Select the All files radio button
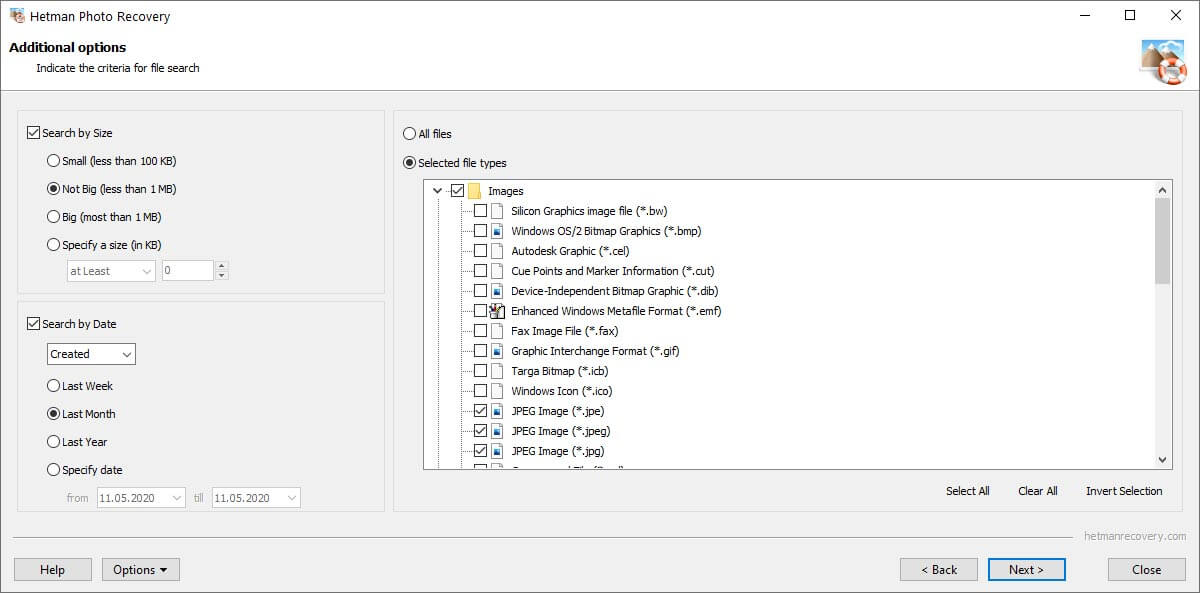The image size is (1200, 593). (410, 134)
